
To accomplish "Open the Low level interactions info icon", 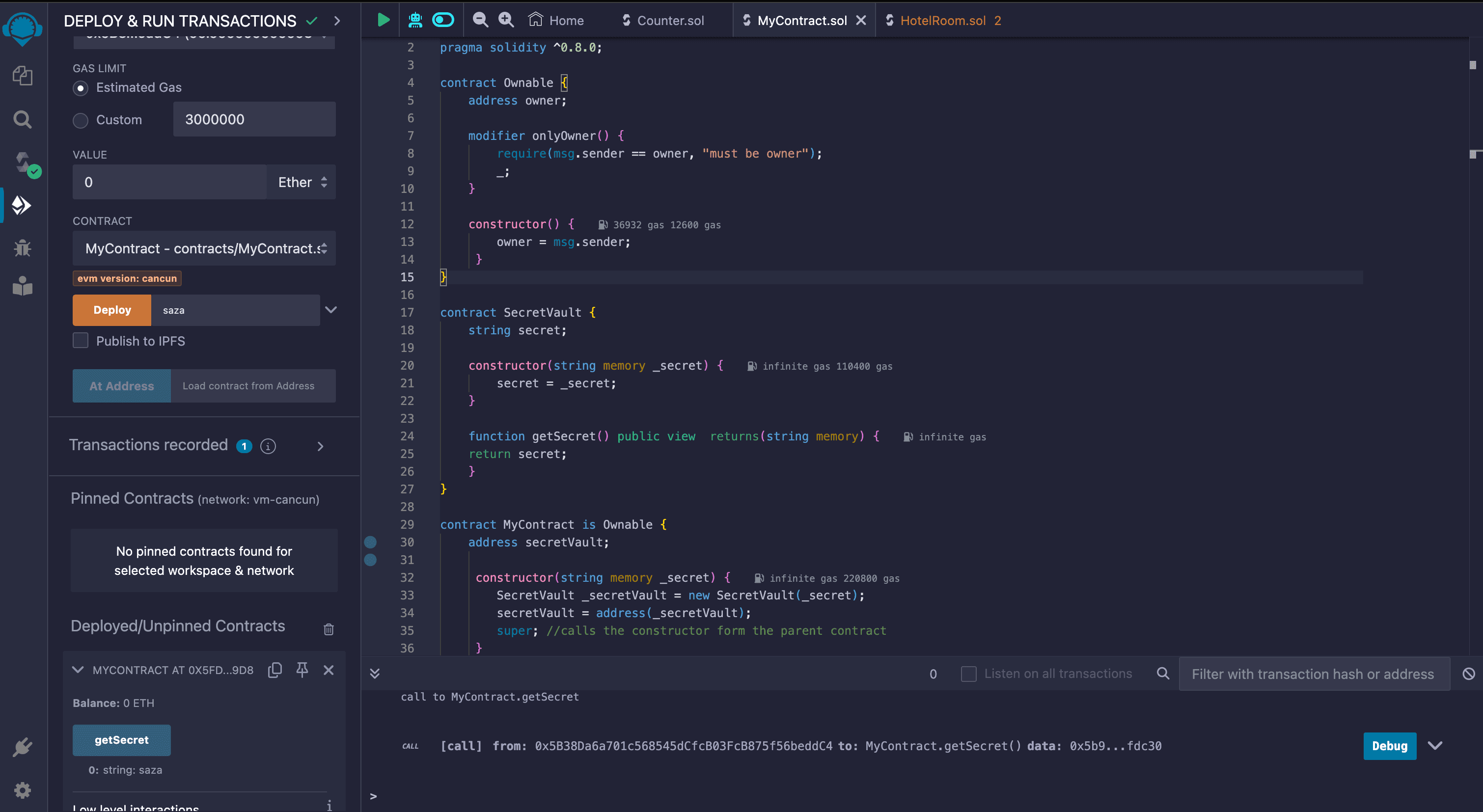I will (x=330, y=806).
